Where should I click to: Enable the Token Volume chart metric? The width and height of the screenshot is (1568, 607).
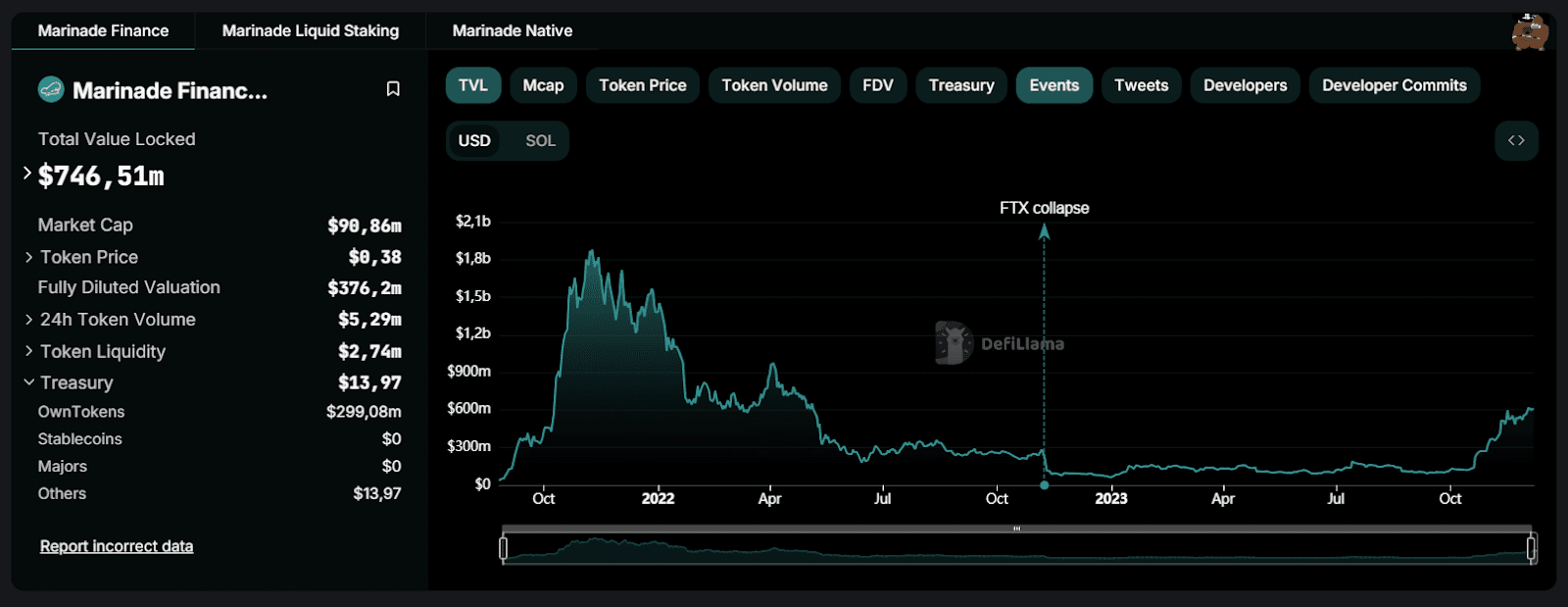tap(774, 85)
